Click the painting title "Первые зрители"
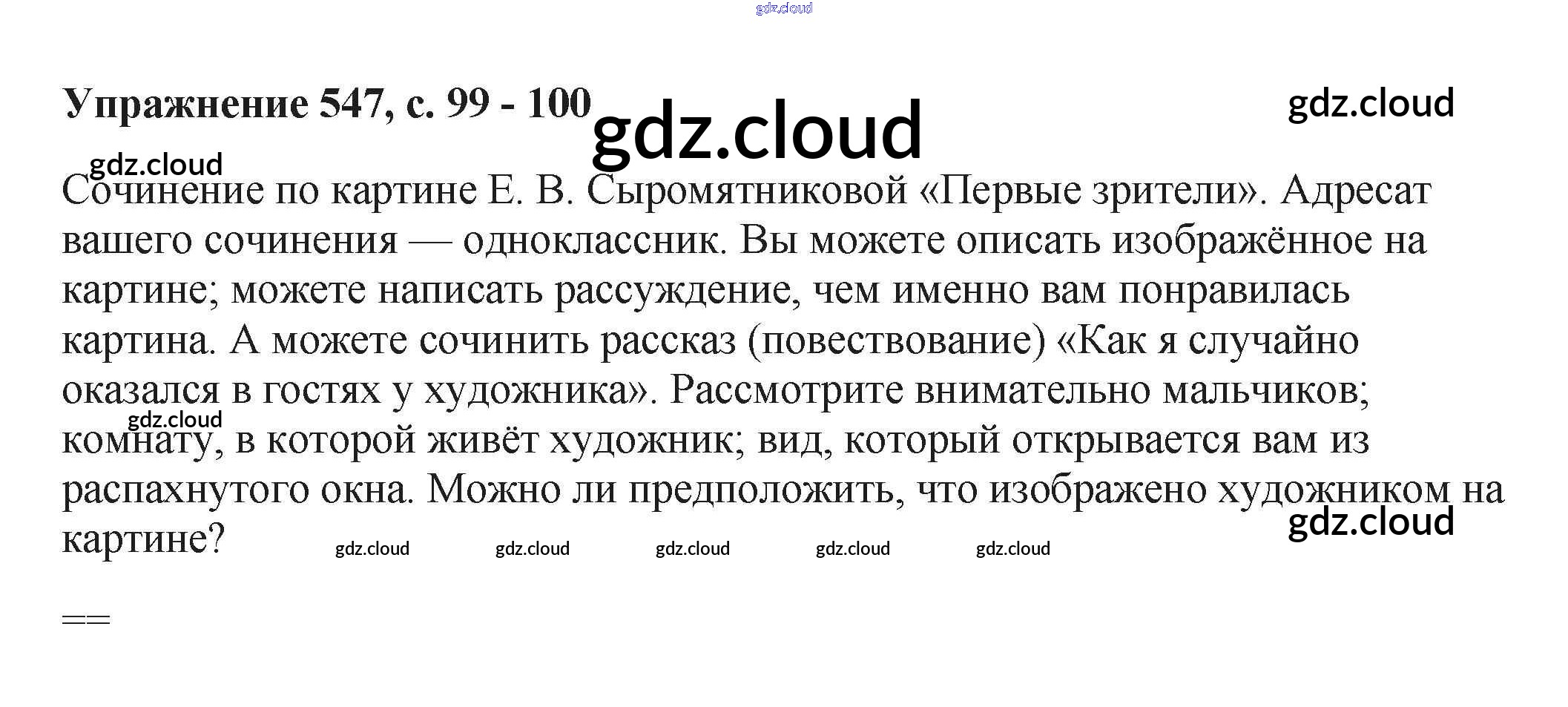The width and height of the screenshot is (1568, 707). click(1089, 191)
